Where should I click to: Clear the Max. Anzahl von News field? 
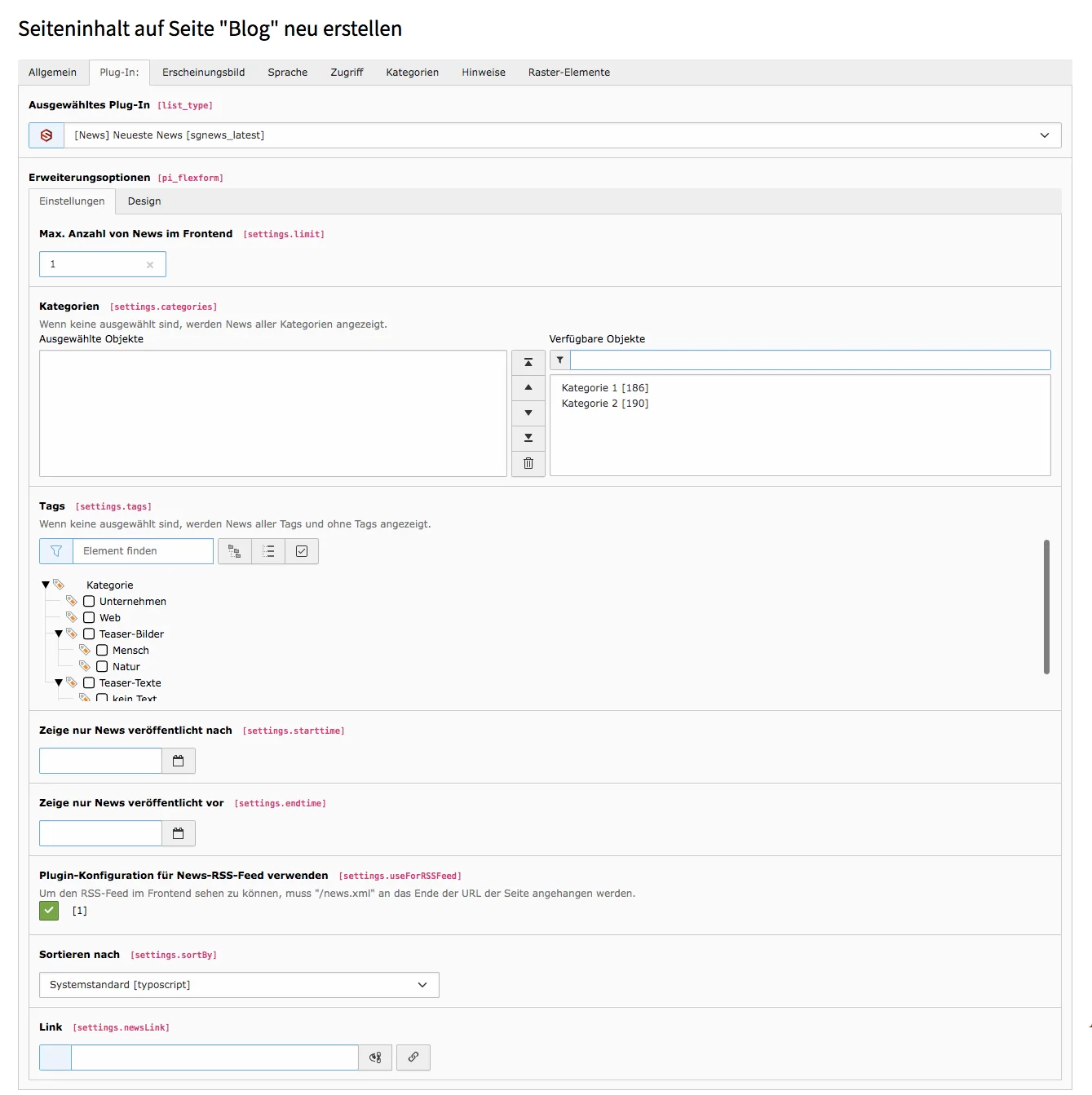150,264
